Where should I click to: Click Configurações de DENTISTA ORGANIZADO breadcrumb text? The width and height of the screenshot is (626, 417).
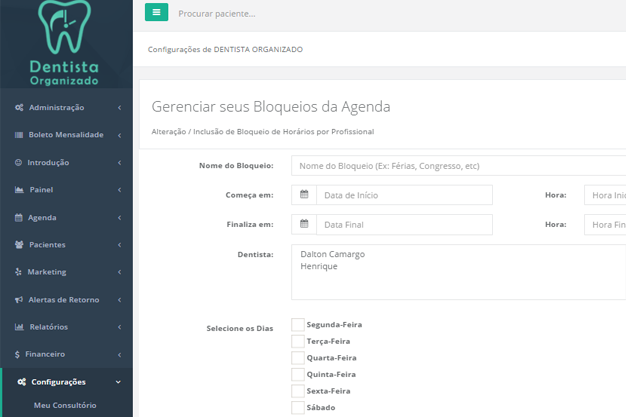(225, 50)
